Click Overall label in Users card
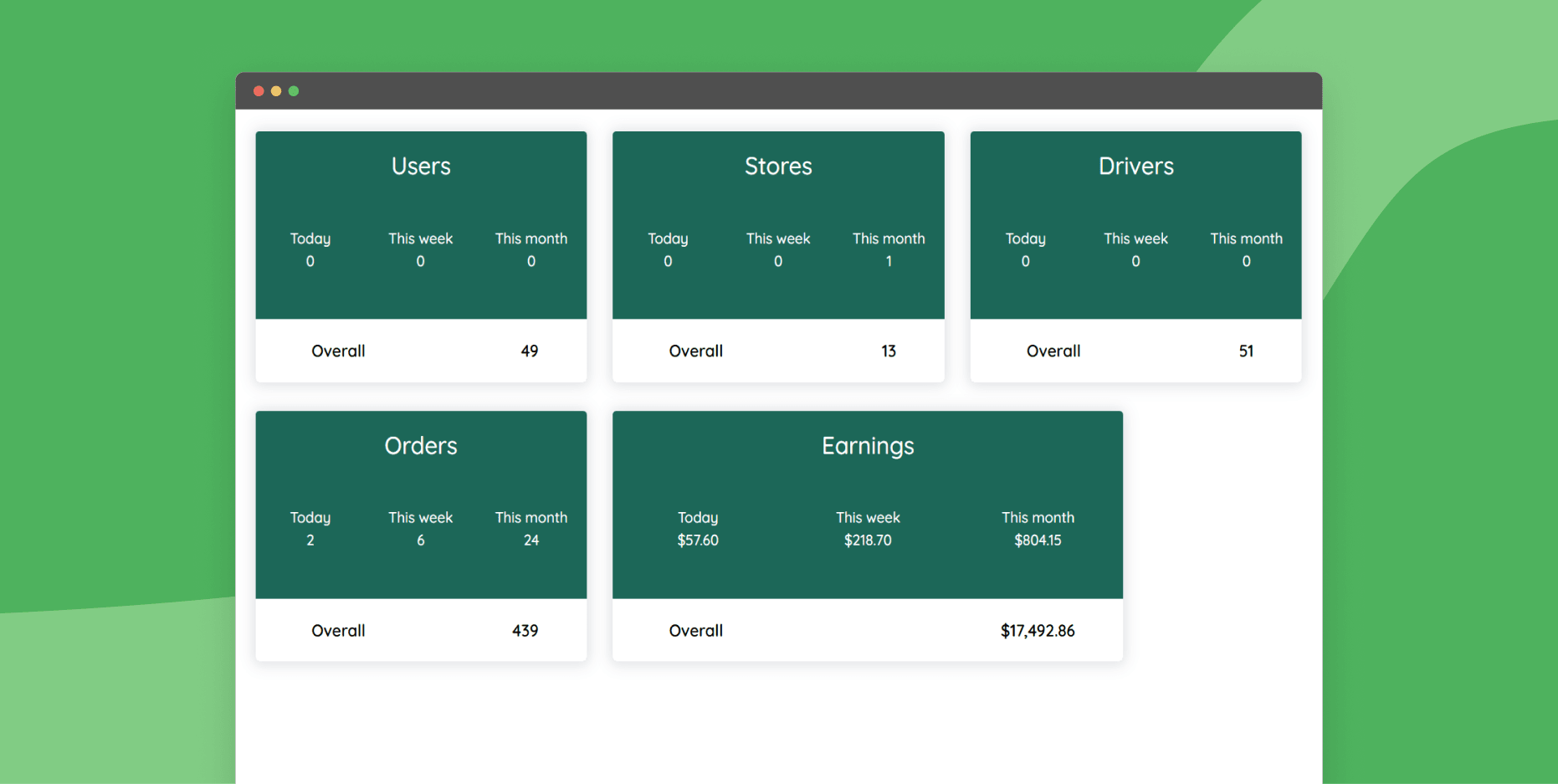1558x784 pixels. click(338, 351)
